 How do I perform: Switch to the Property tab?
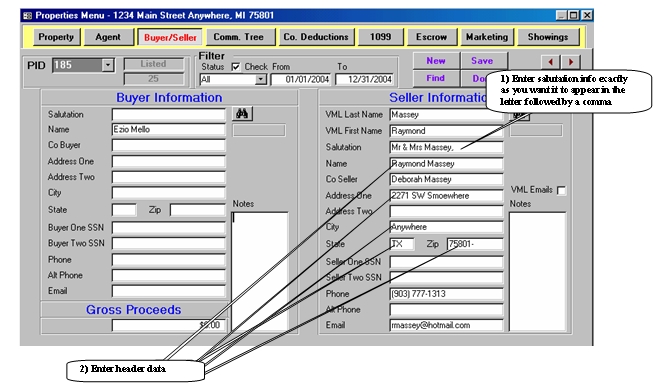coord(56,37)
